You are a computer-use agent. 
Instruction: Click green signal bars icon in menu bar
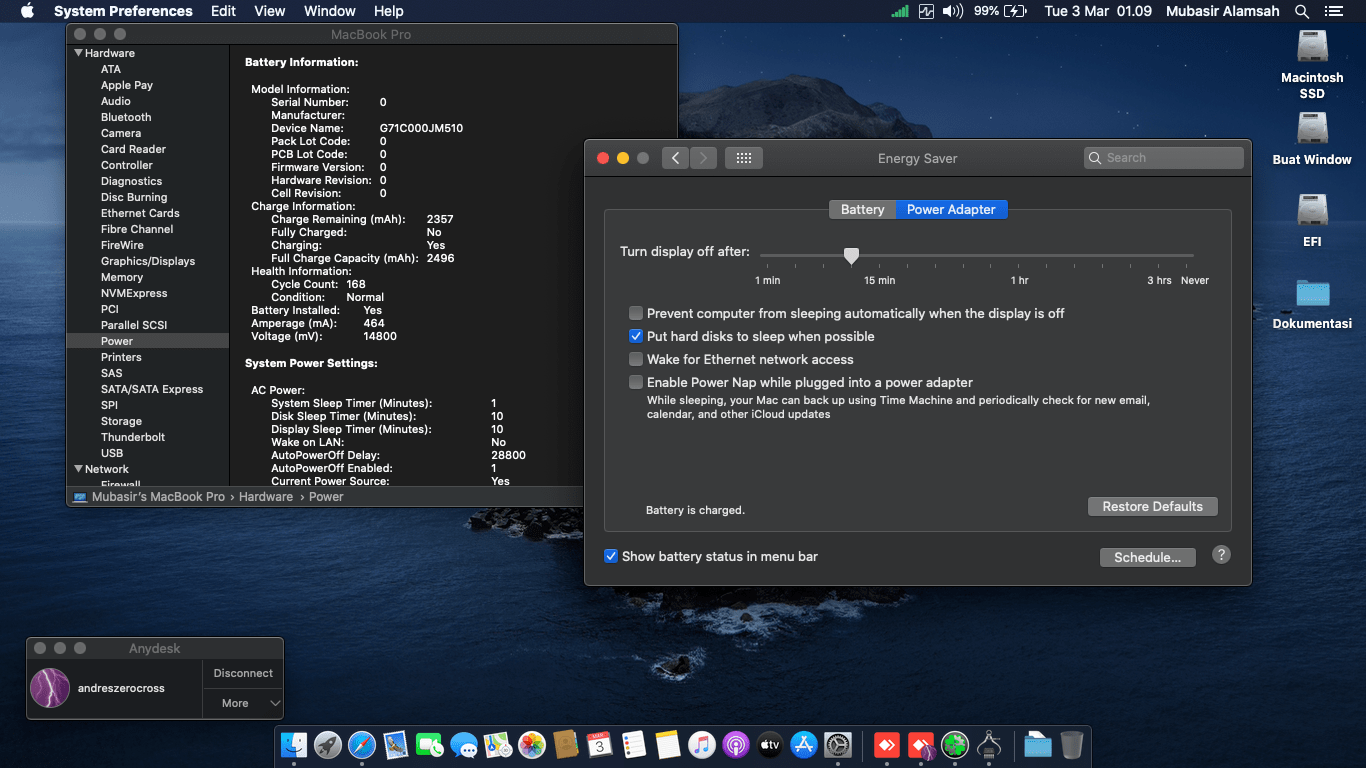(900, 11)
